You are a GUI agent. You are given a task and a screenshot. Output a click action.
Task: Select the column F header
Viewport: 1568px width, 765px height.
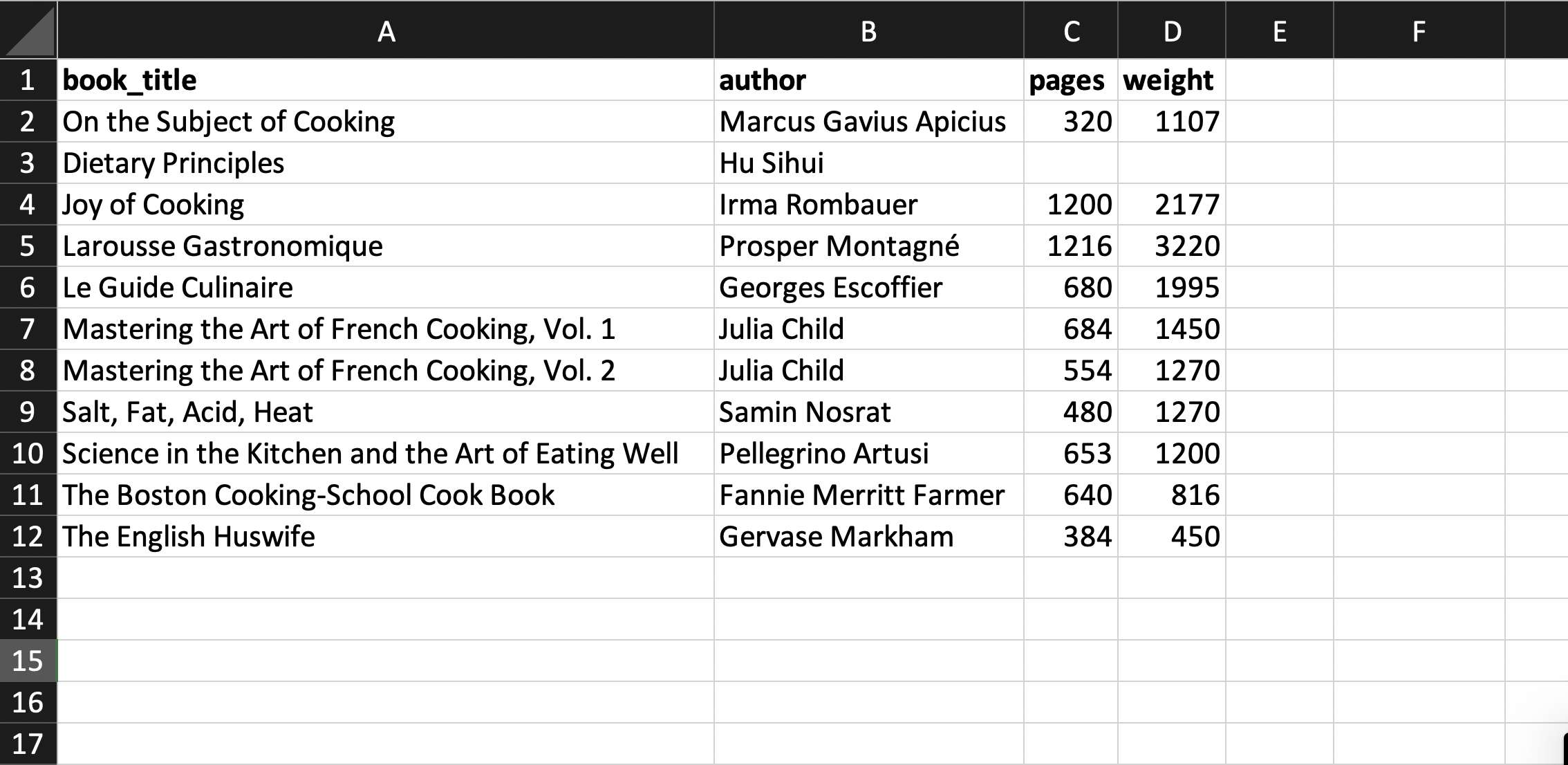[1419, 30]
